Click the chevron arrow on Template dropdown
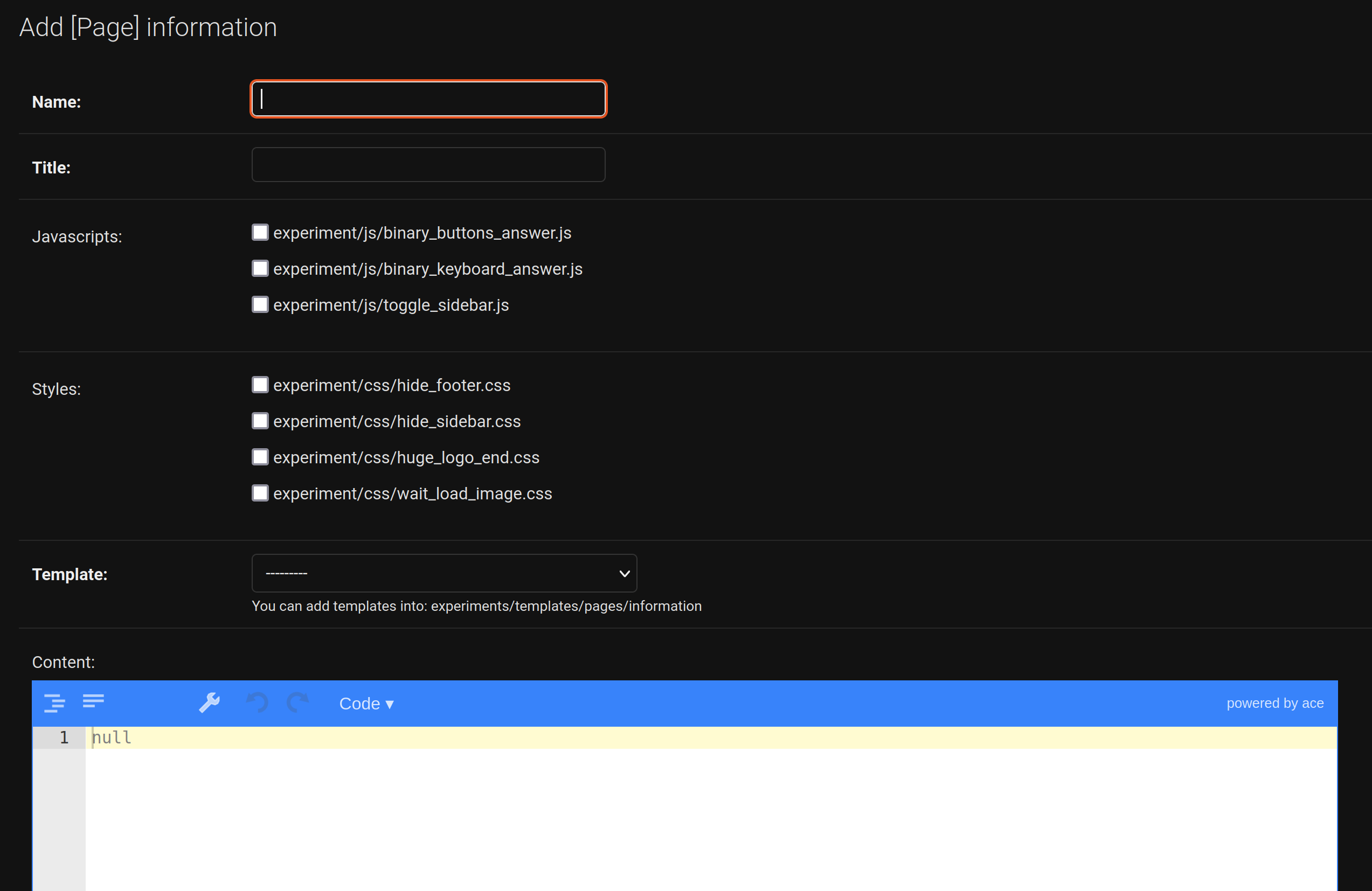 [x=623, y=574]
